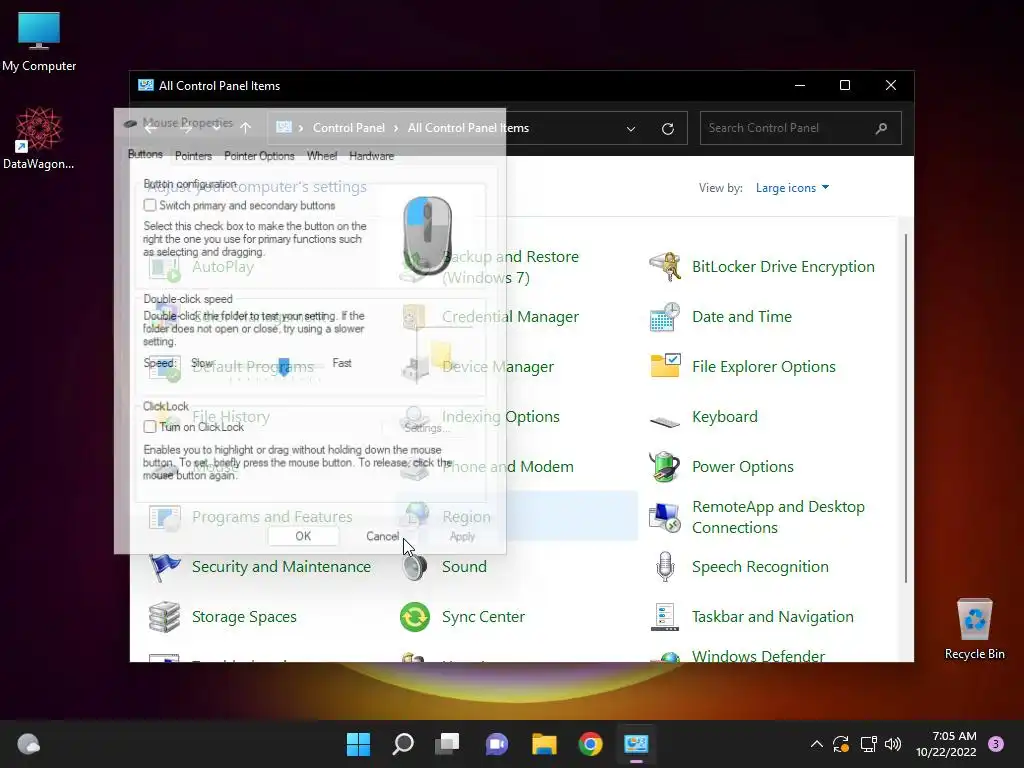
Task: Refresh the Control Panel view
Action: point(667,129)
